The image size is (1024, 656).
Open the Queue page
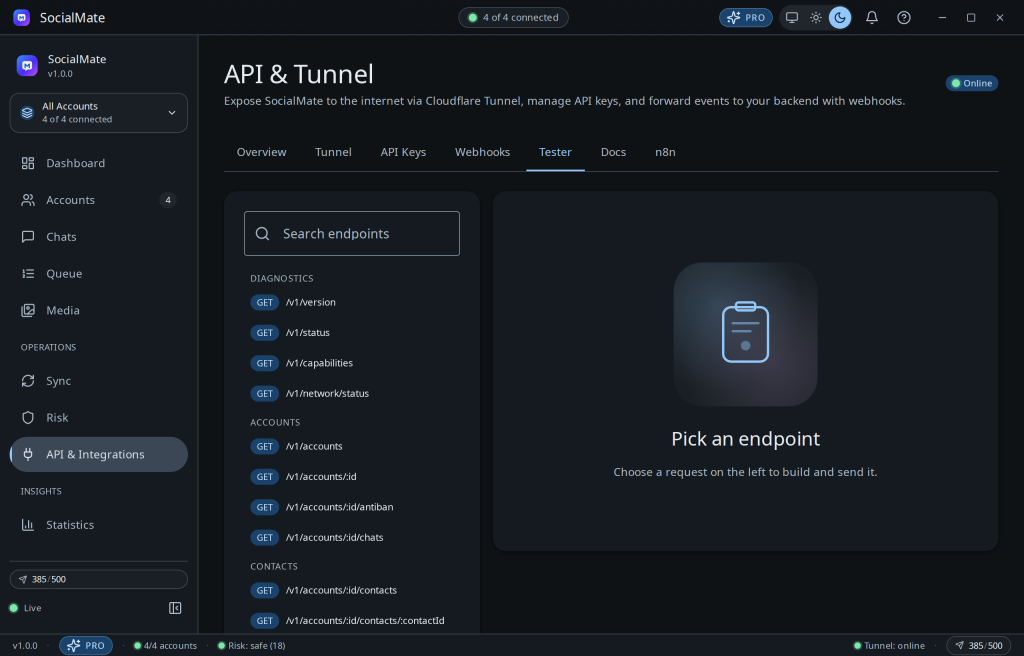[99, 273]
